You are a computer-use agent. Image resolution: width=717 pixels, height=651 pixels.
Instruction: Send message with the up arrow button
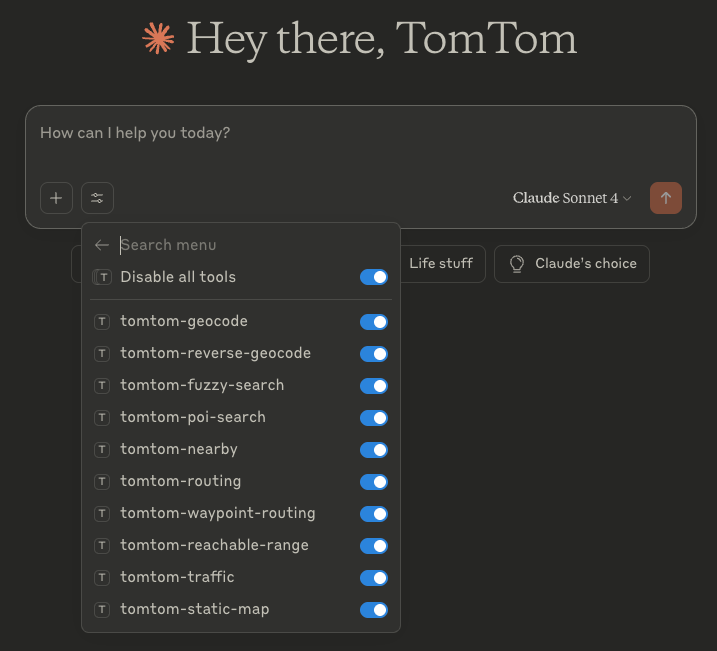tap(665, 198)
